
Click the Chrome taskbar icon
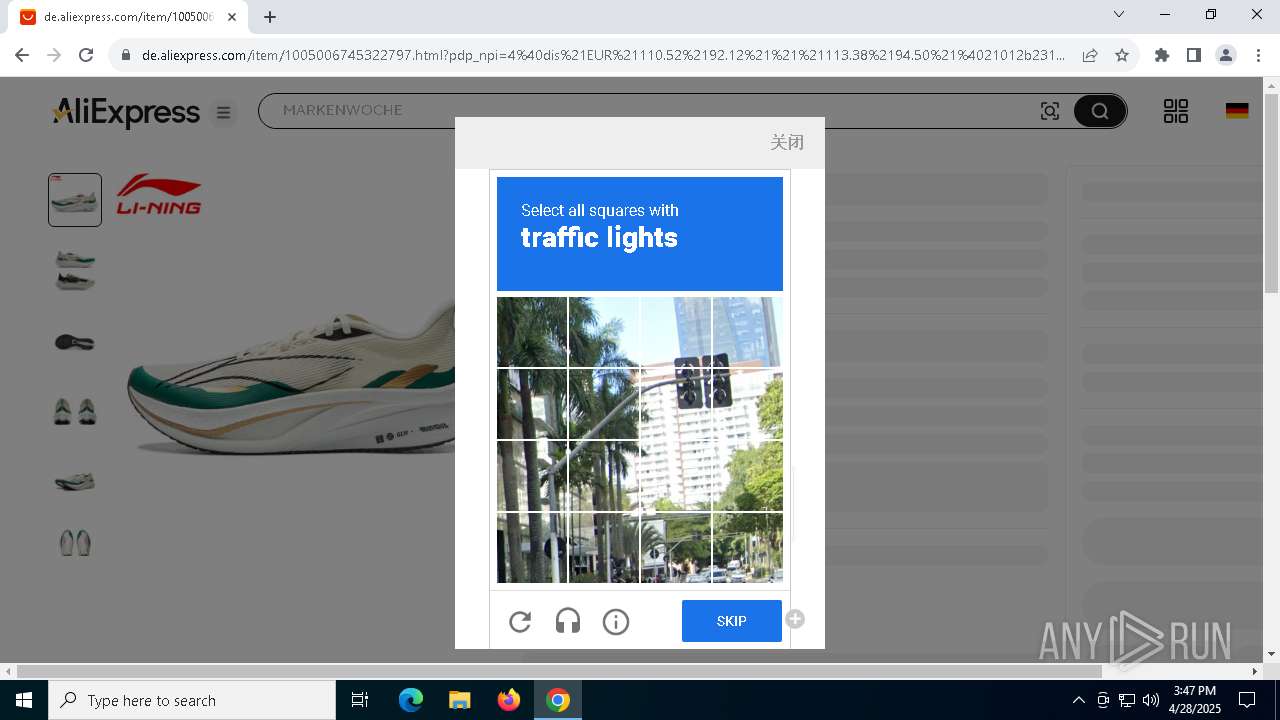[x=558, y=700]
